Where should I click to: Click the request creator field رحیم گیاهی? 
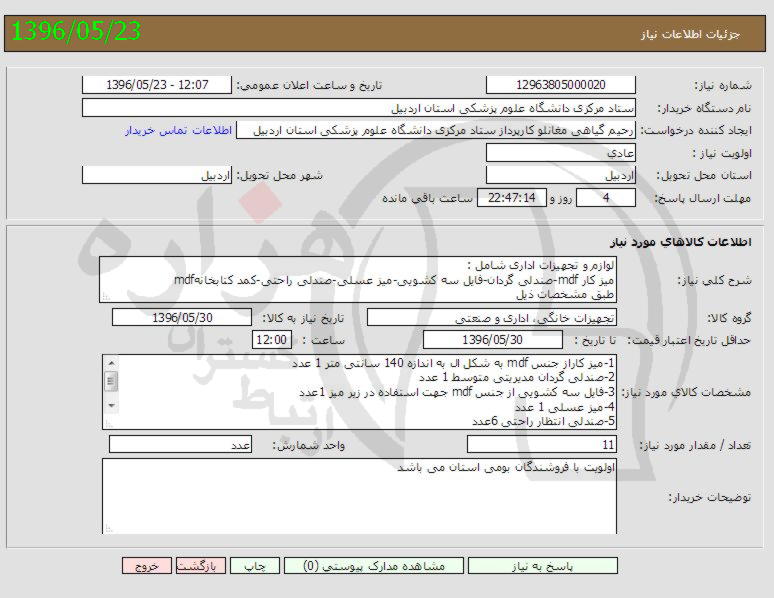(x=436, y=130)
